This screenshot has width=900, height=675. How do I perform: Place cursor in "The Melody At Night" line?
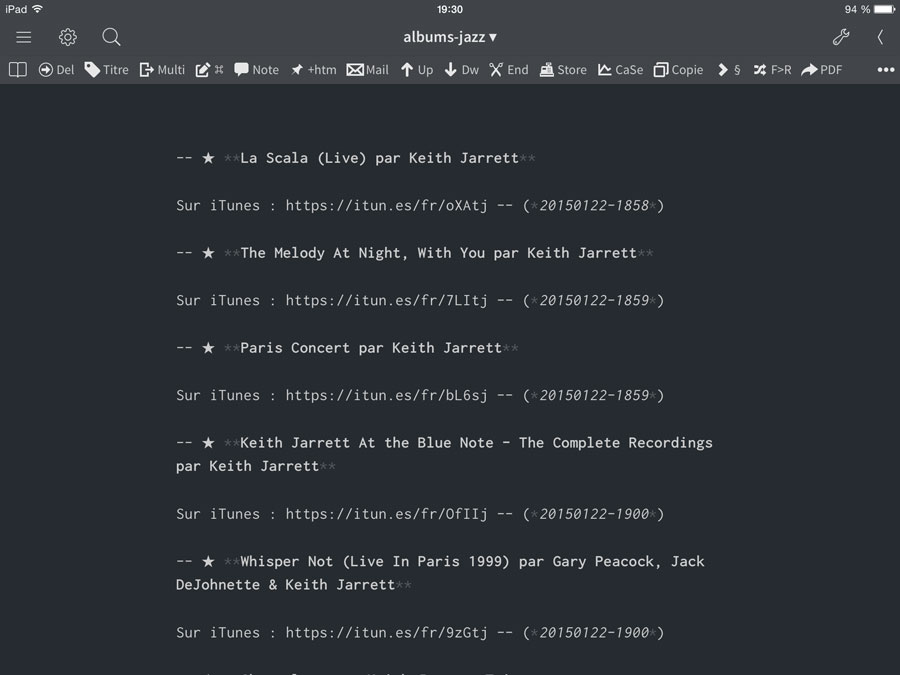coord(439,253)
